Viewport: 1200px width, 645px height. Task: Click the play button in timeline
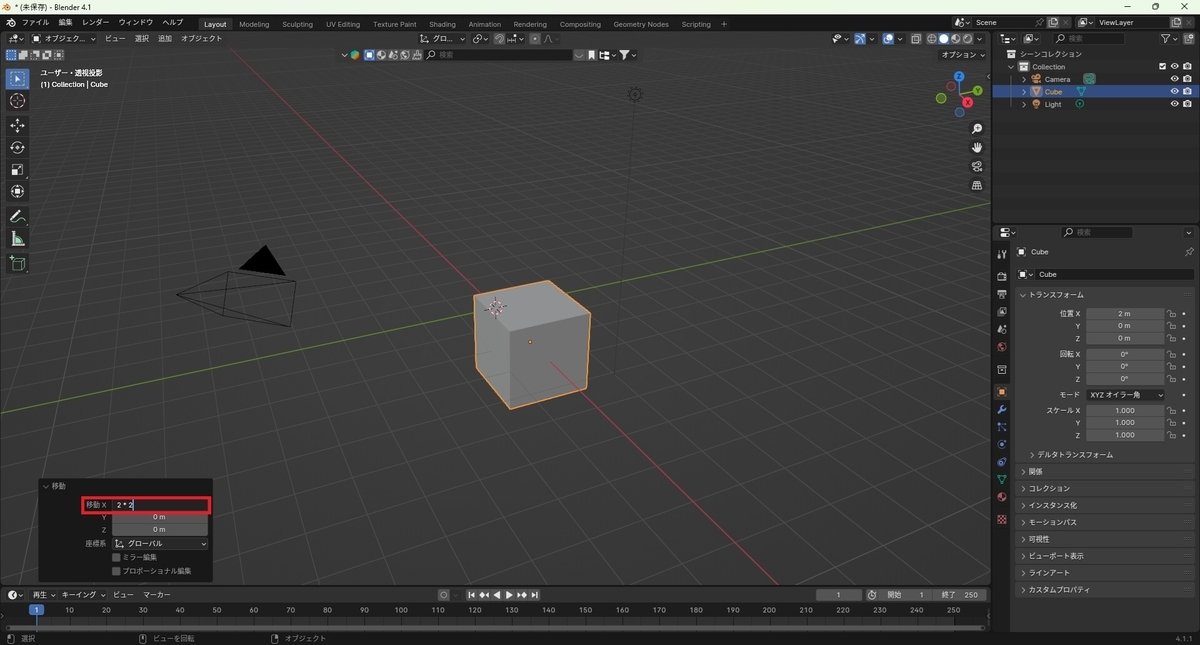coord(509,595)
